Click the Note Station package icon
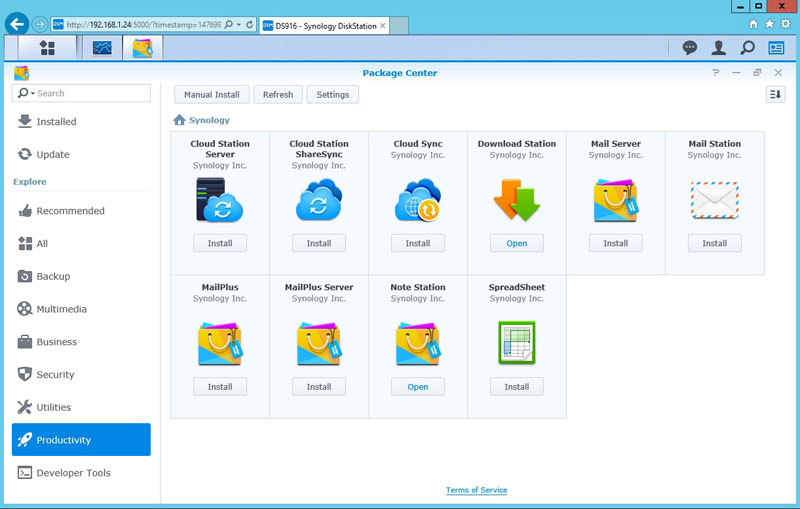Image resolution: width=800 pixels, height=509 pixels. tap(418, 343)
